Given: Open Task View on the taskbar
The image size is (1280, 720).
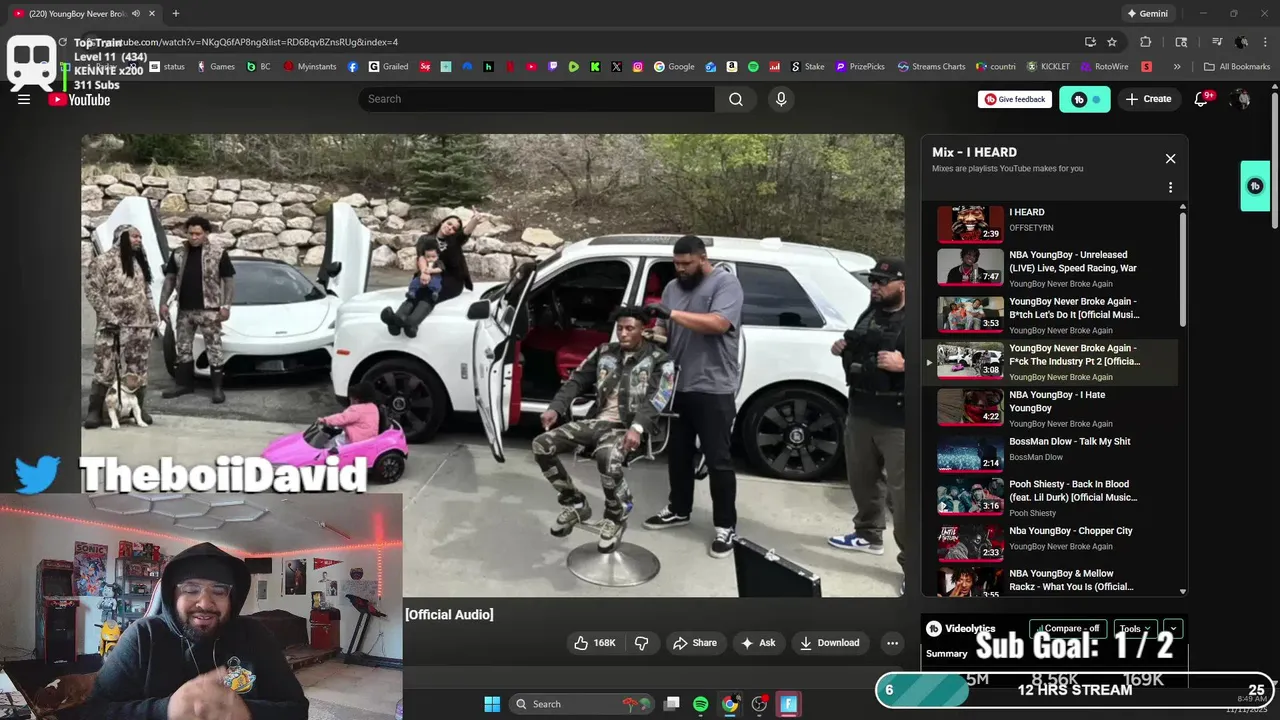Looking at the screenshot, I should coord(672,704).
